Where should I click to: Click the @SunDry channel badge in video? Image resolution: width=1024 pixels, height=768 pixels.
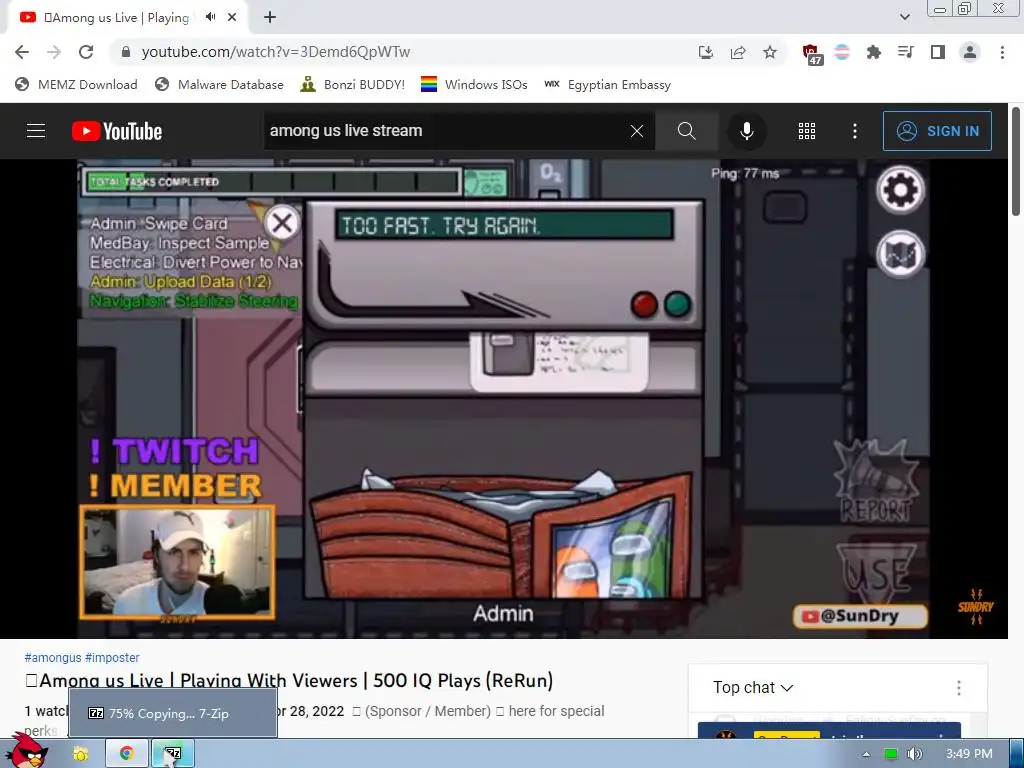pos(860,616)
